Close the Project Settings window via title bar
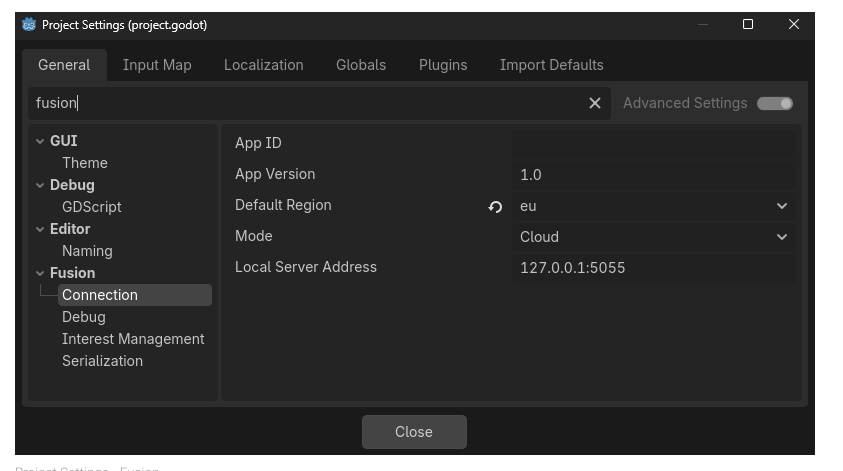The image size is (843, 471). pyautogui.click(x=794, y=24)
